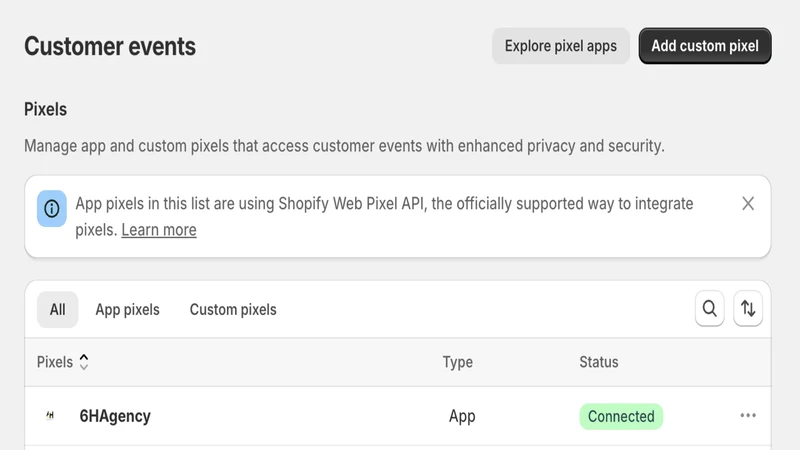Select the All tab

pyautogui.click(x=58, y=309)
